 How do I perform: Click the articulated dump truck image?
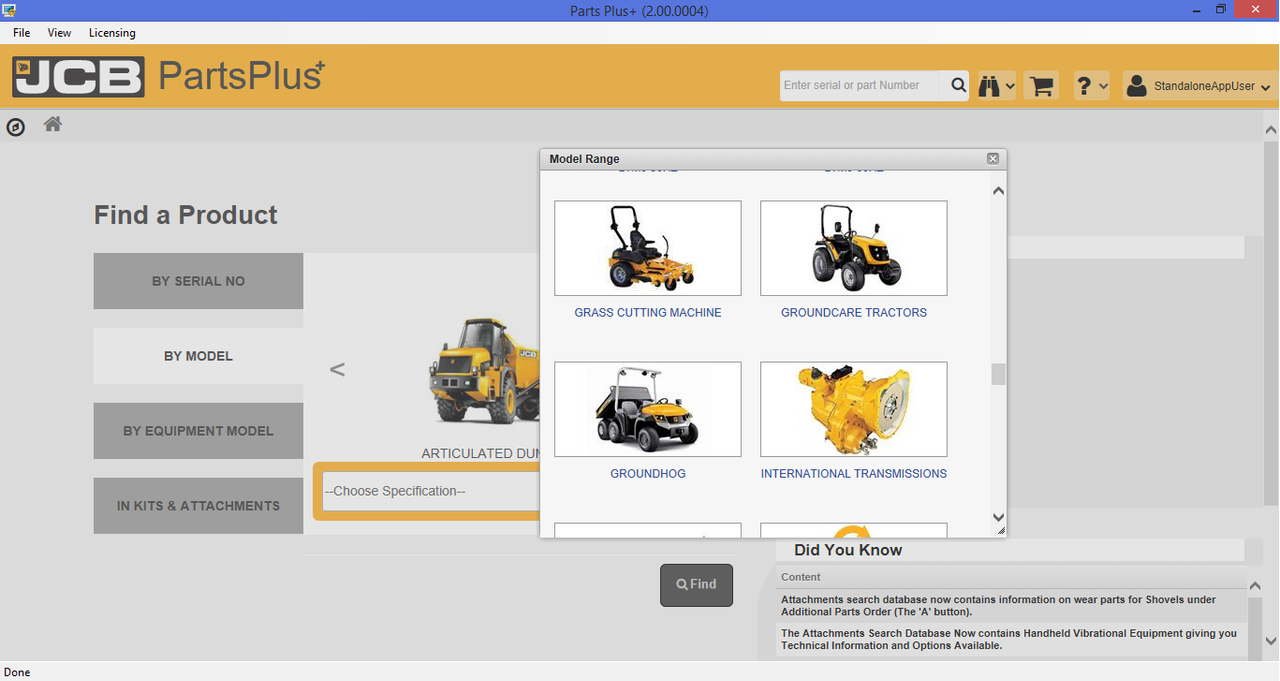tap(484, 372)
